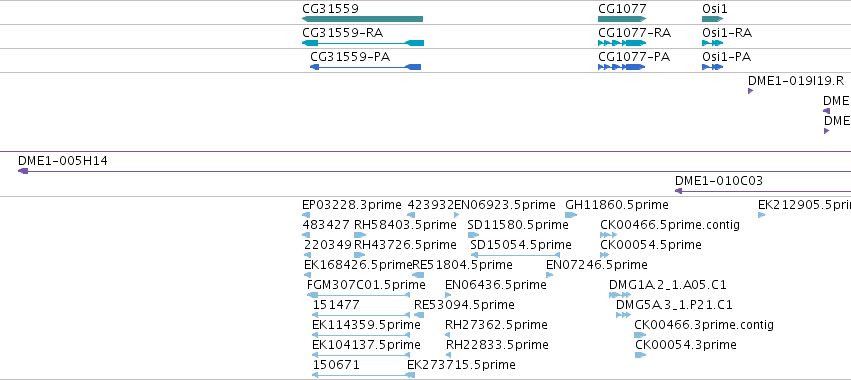
Task: Click the DME1-019I19.R arrow marker
Action: [x=751, y=91]
